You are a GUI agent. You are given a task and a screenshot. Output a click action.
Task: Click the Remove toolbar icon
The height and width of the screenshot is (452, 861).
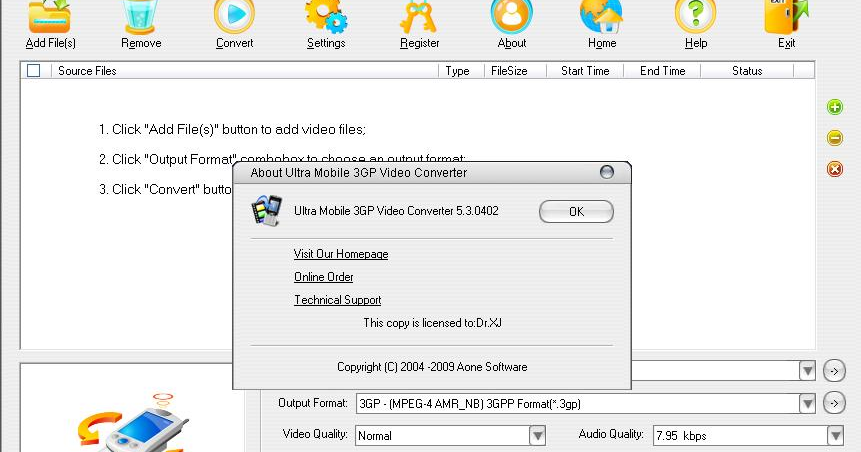(x=141, y=16)
